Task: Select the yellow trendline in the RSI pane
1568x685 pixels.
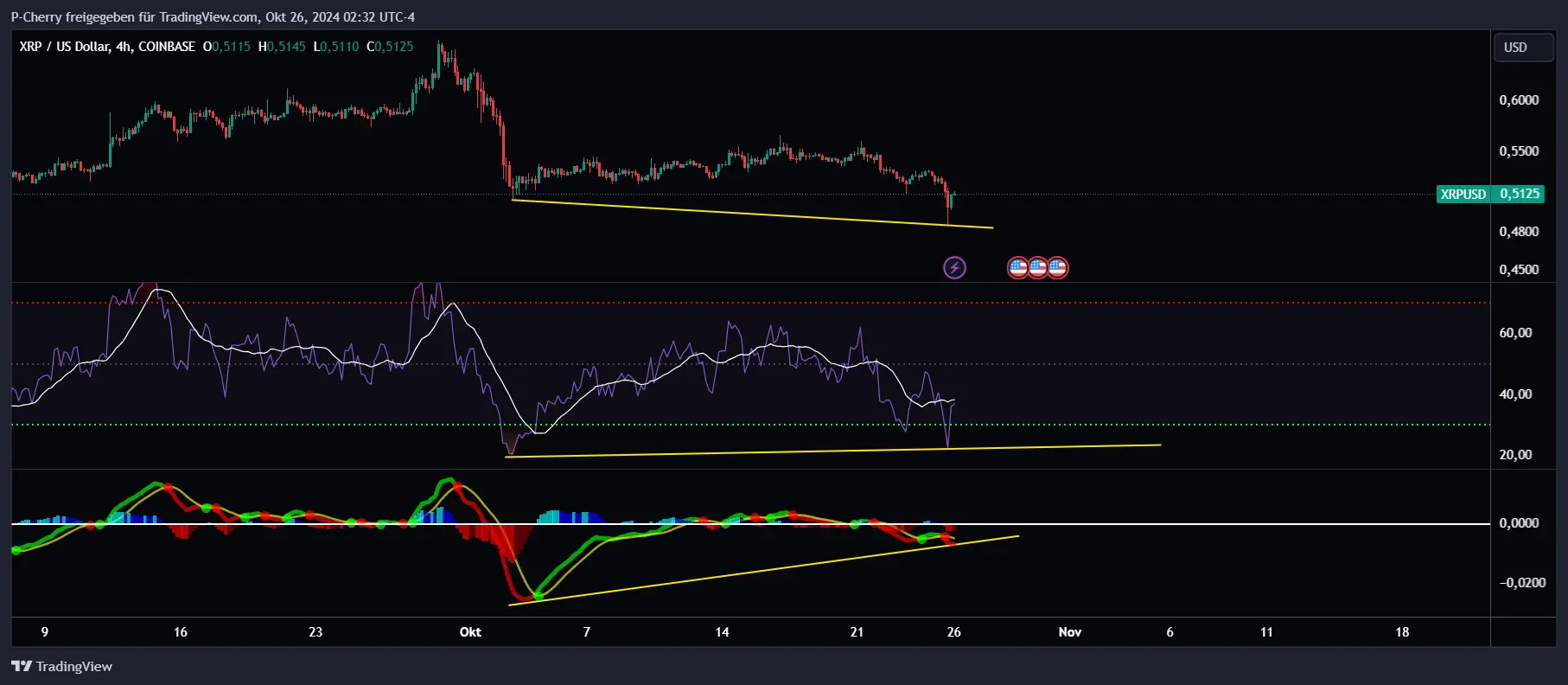Action: coord(832,451)
